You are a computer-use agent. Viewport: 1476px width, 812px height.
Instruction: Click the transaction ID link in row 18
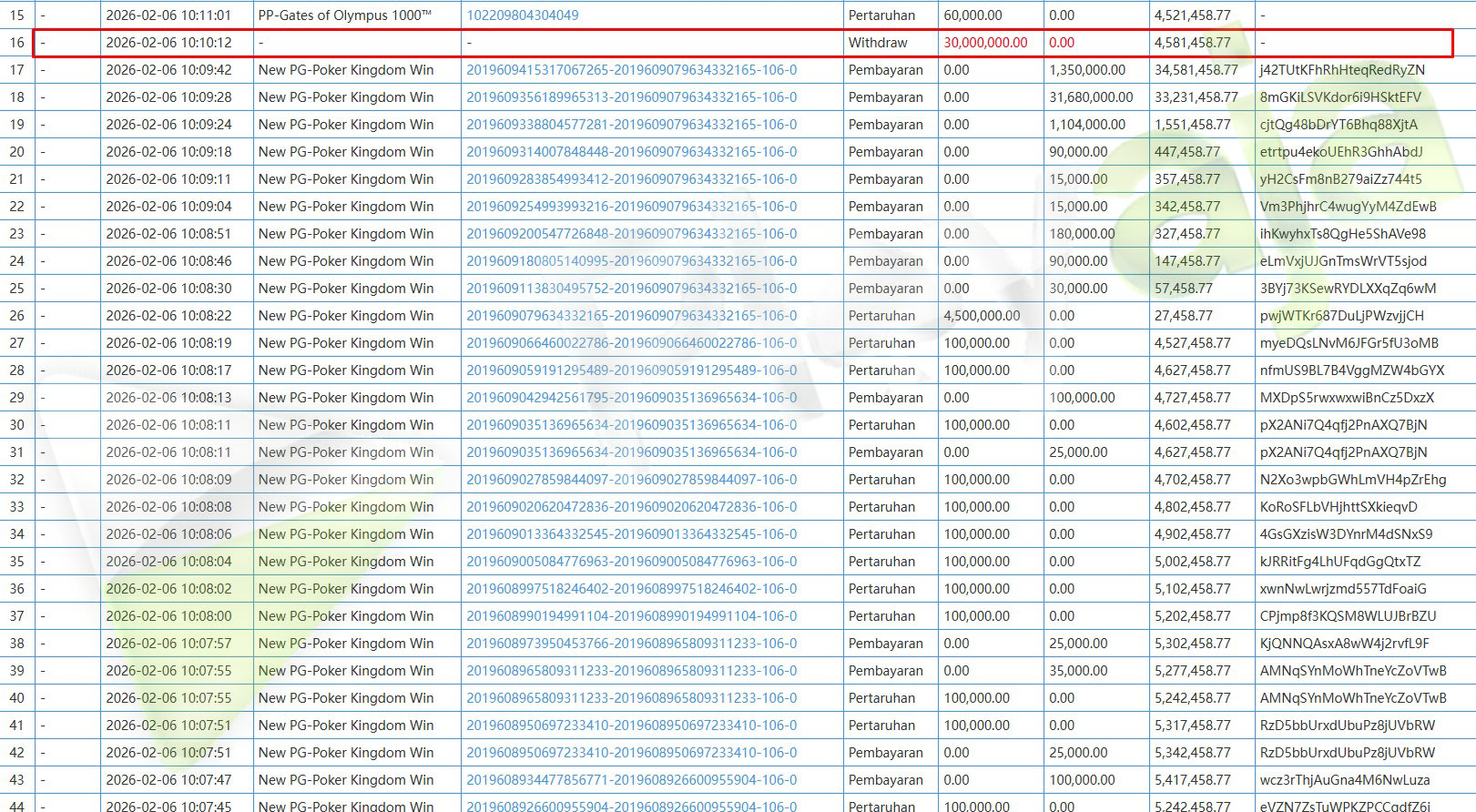click(631, 97)
